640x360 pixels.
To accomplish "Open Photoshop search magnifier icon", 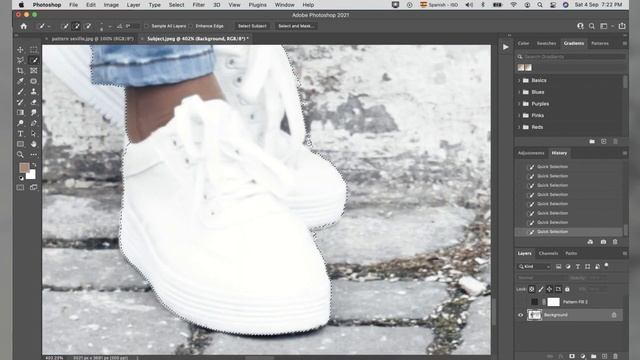I will (x=591, y=26).
